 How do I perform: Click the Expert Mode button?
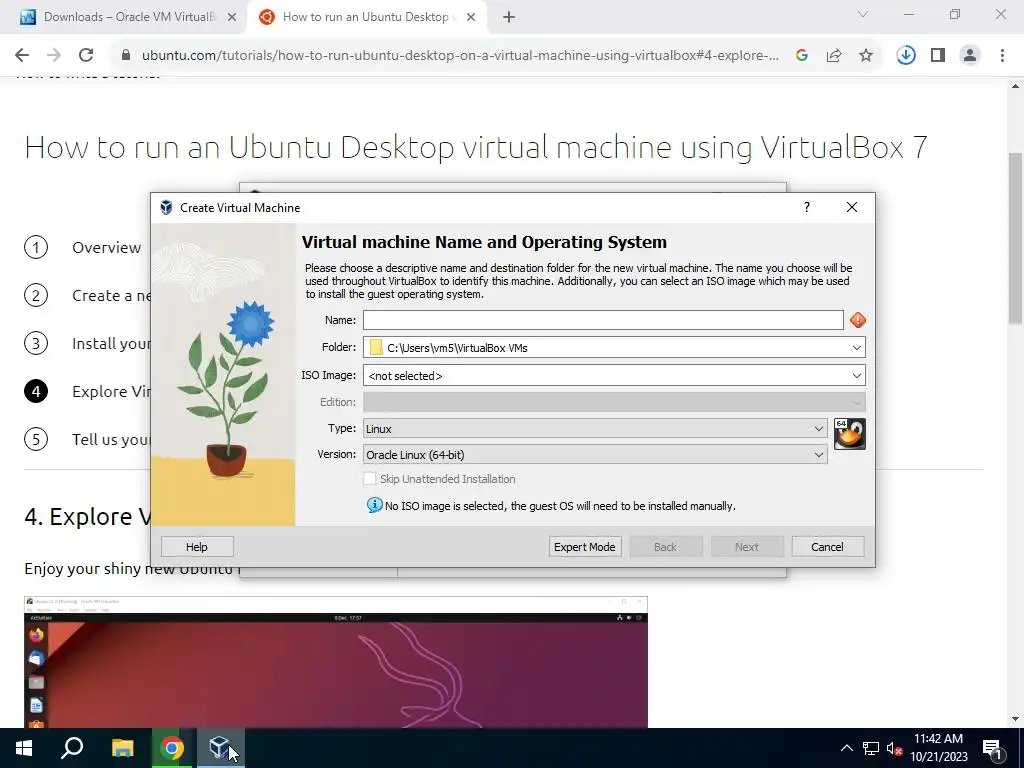[584, 547]
